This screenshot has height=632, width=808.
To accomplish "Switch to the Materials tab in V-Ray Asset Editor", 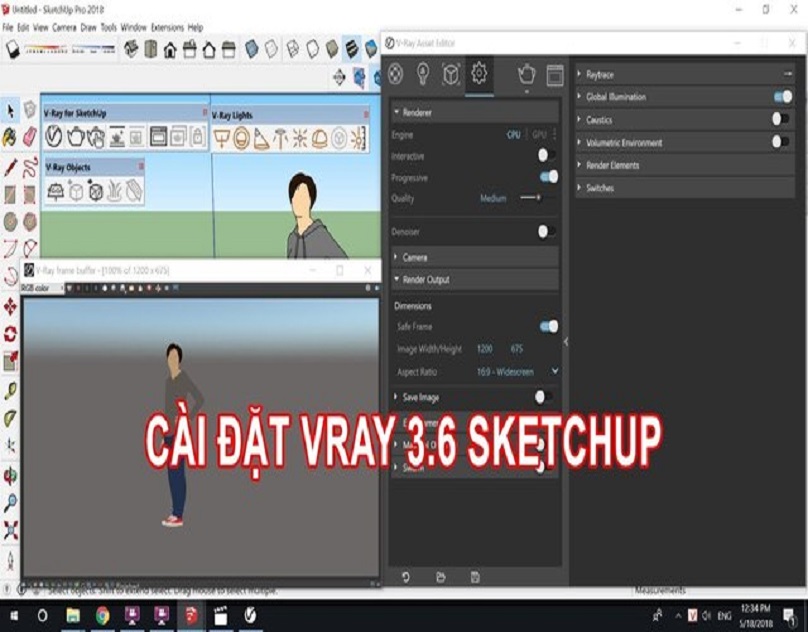I will point(394,73).
